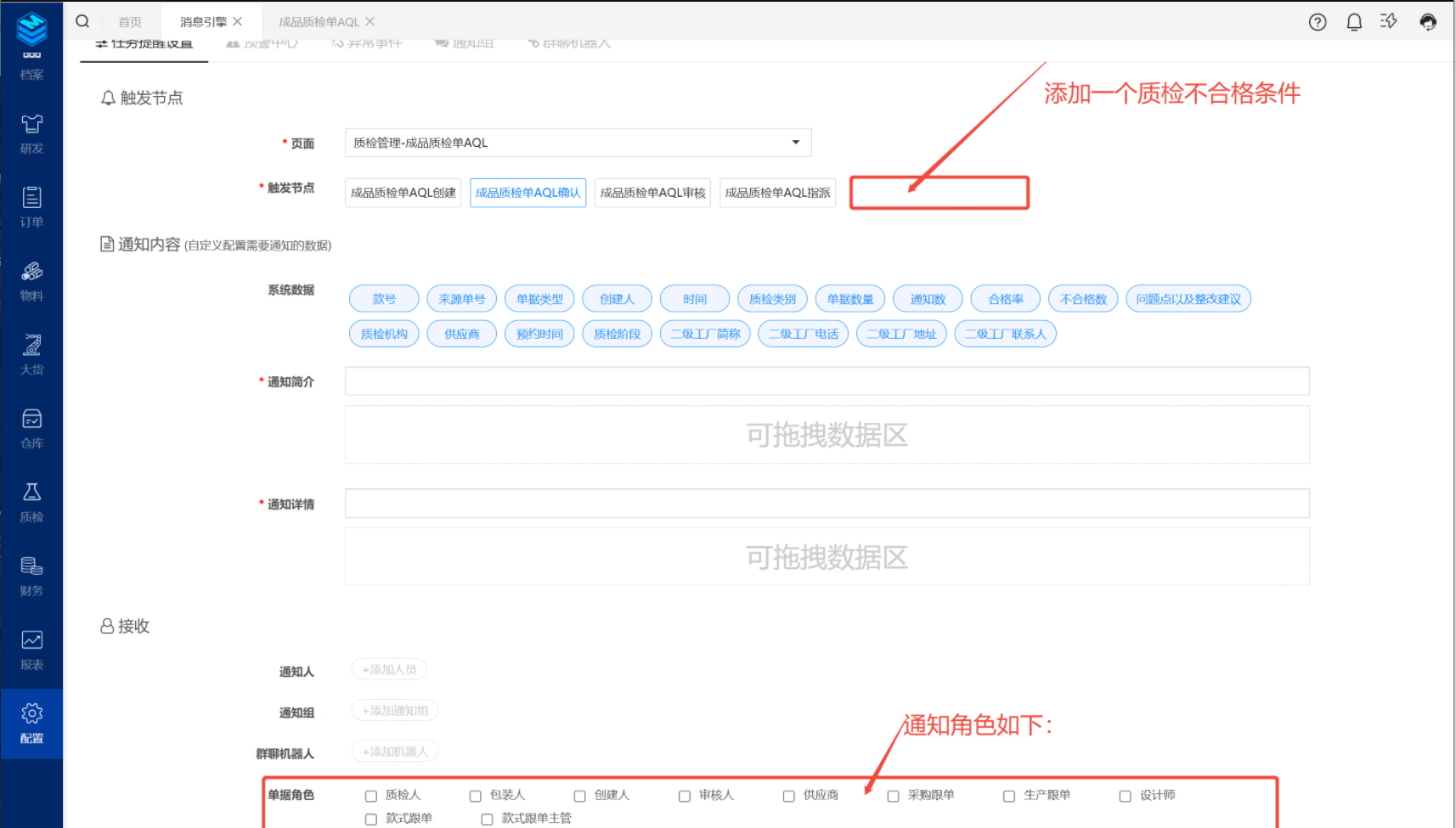Switch to the 成品质检单AQL tab

click(319, 22)
